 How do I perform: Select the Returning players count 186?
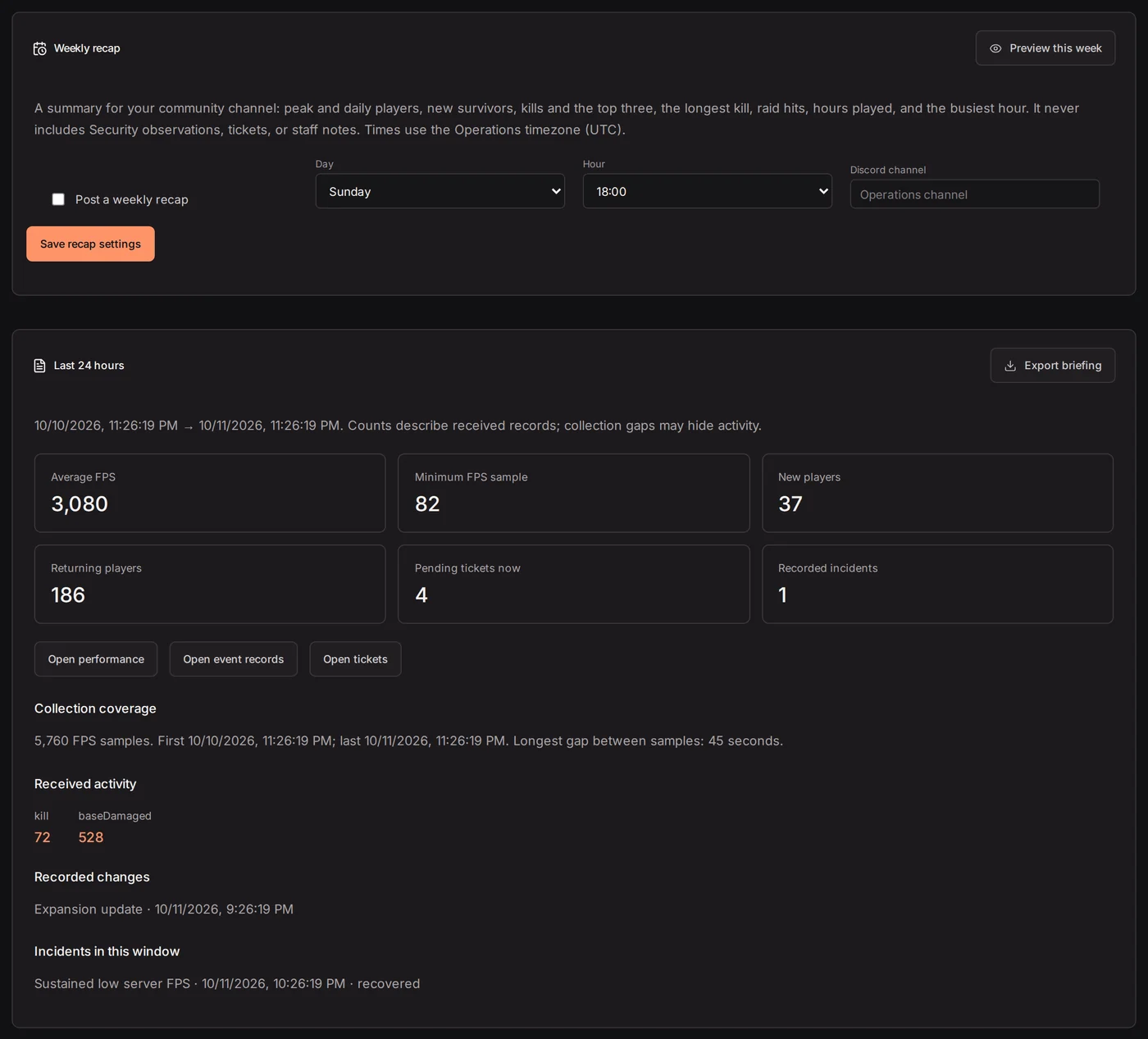(x=68, y=595)
